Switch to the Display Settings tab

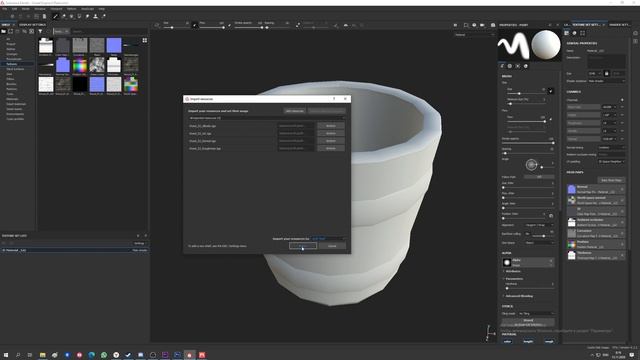tap(33, 25)
